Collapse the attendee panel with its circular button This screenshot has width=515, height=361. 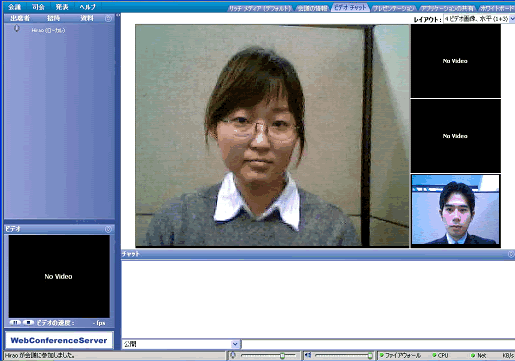click(x=108, y=19)
